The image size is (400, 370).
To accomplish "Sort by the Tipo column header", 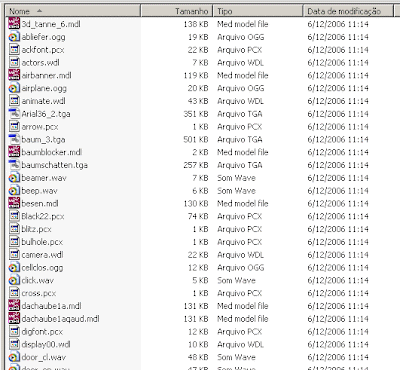I will [258, 11].
